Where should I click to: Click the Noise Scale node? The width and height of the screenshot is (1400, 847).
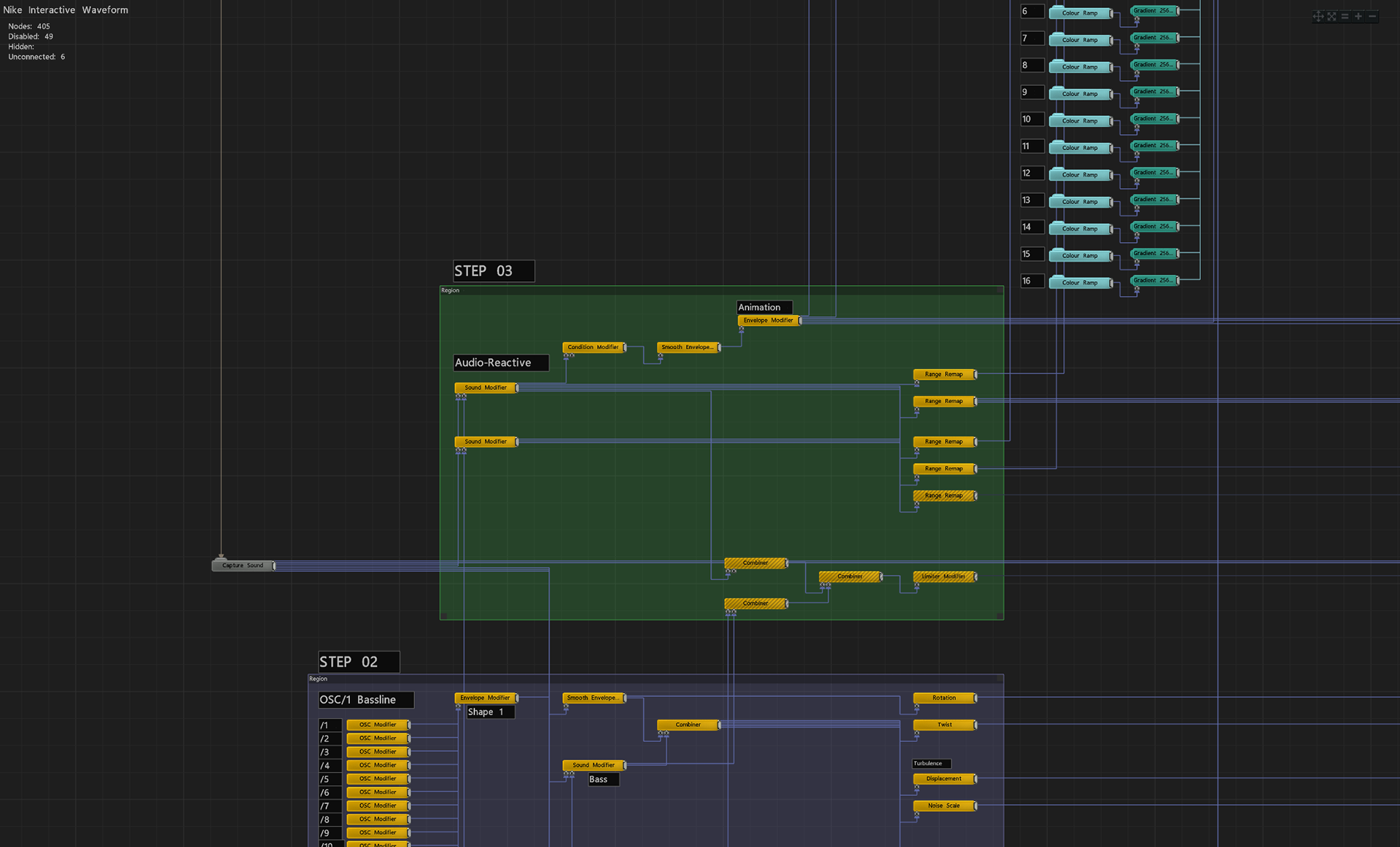tap(944, 806)
